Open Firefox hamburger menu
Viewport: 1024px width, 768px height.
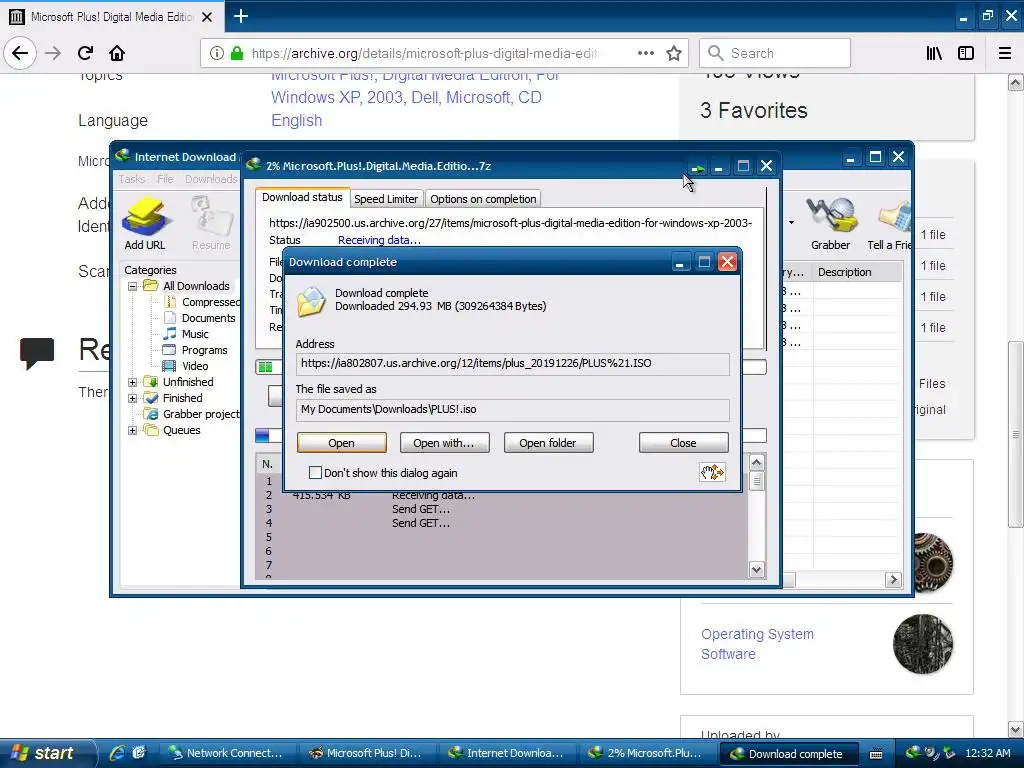pyautogui.click(x=1004, y=53)
